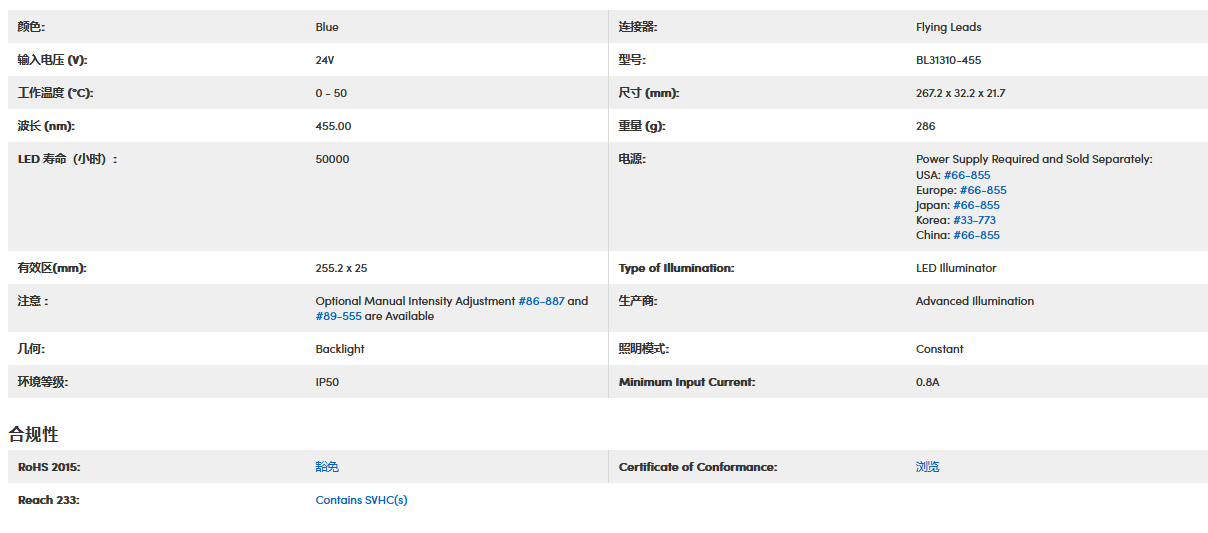Select the wavelength value 455.00
The height and width of the screenshot is (533, 1208).
[x=333, y=126]
